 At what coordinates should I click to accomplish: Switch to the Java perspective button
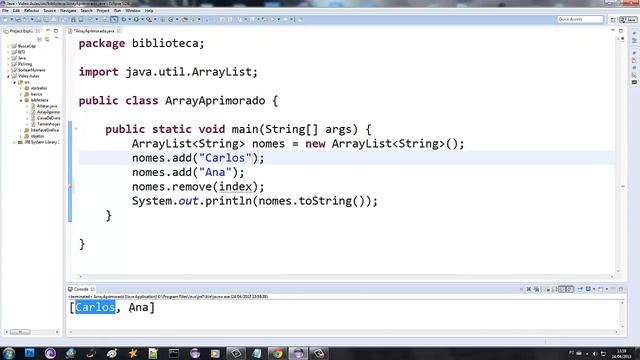click(x=629, y=20)
